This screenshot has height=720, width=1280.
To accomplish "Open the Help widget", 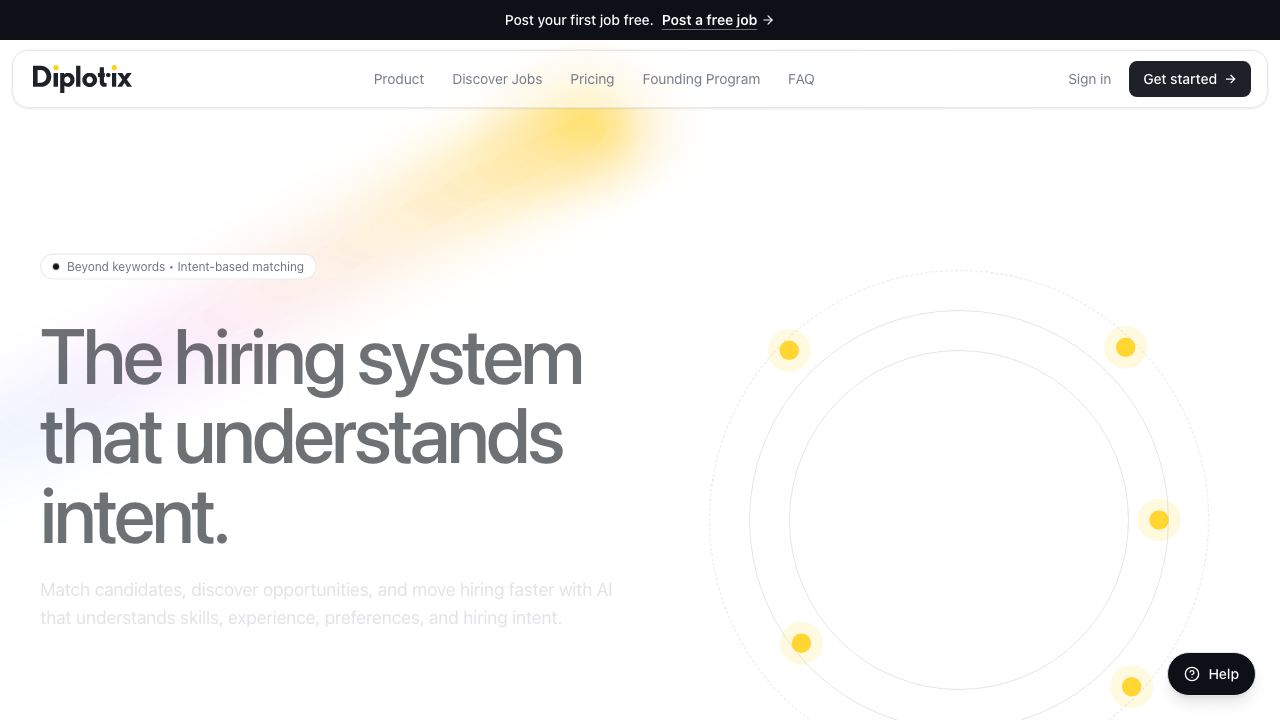I will [1211, 674].
